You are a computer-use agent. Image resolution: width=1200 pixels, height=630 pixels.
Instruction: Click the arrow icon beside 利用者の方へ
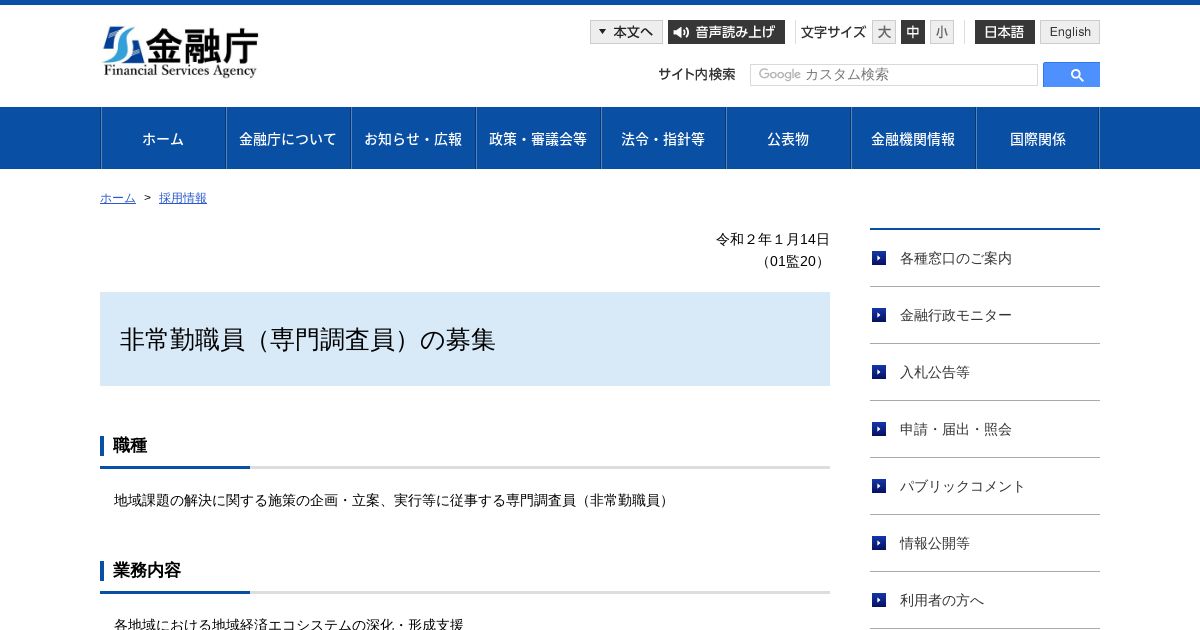tap(879, 600)
